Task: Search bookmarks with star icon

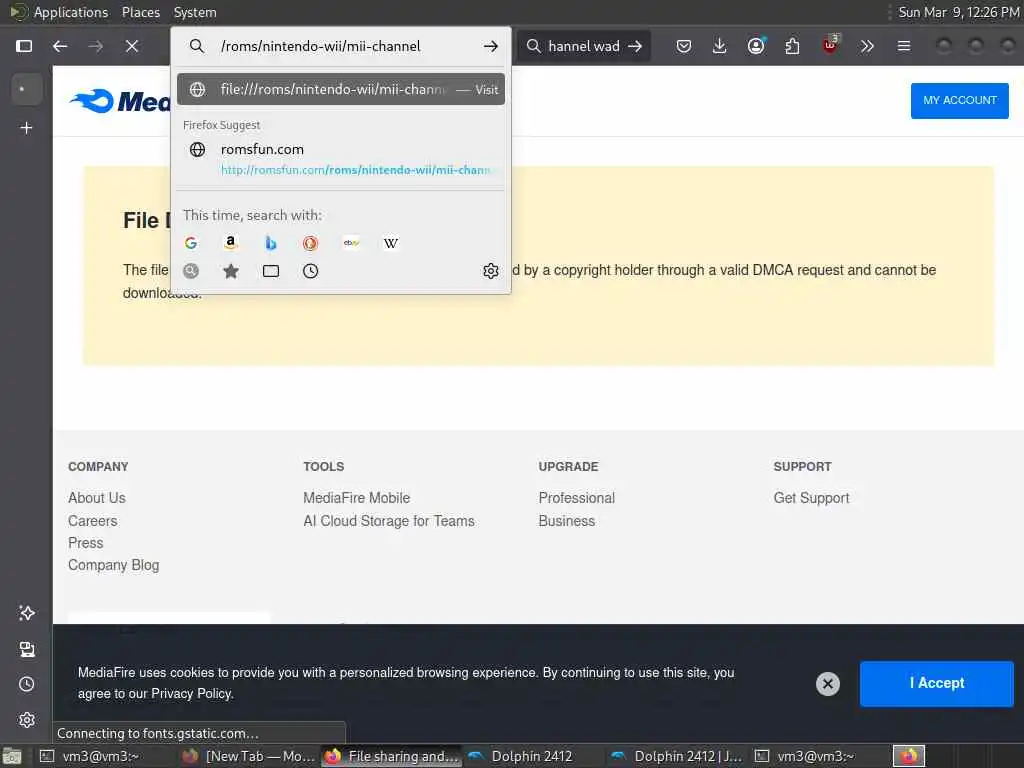Action: click(231, 271)
